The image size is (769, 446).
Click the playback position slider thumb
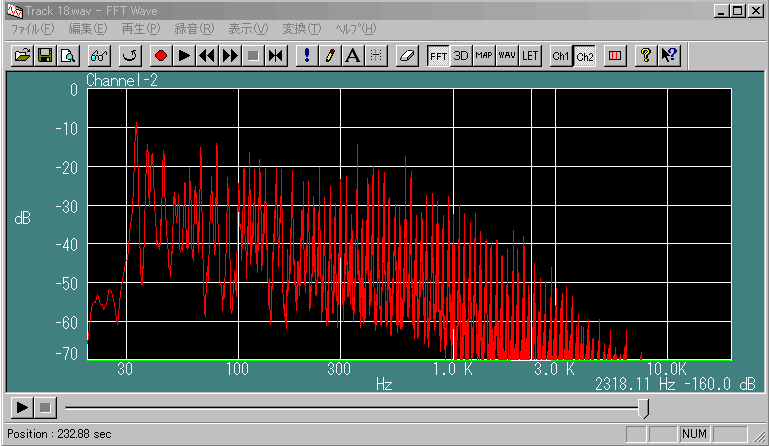click(644, 408)
